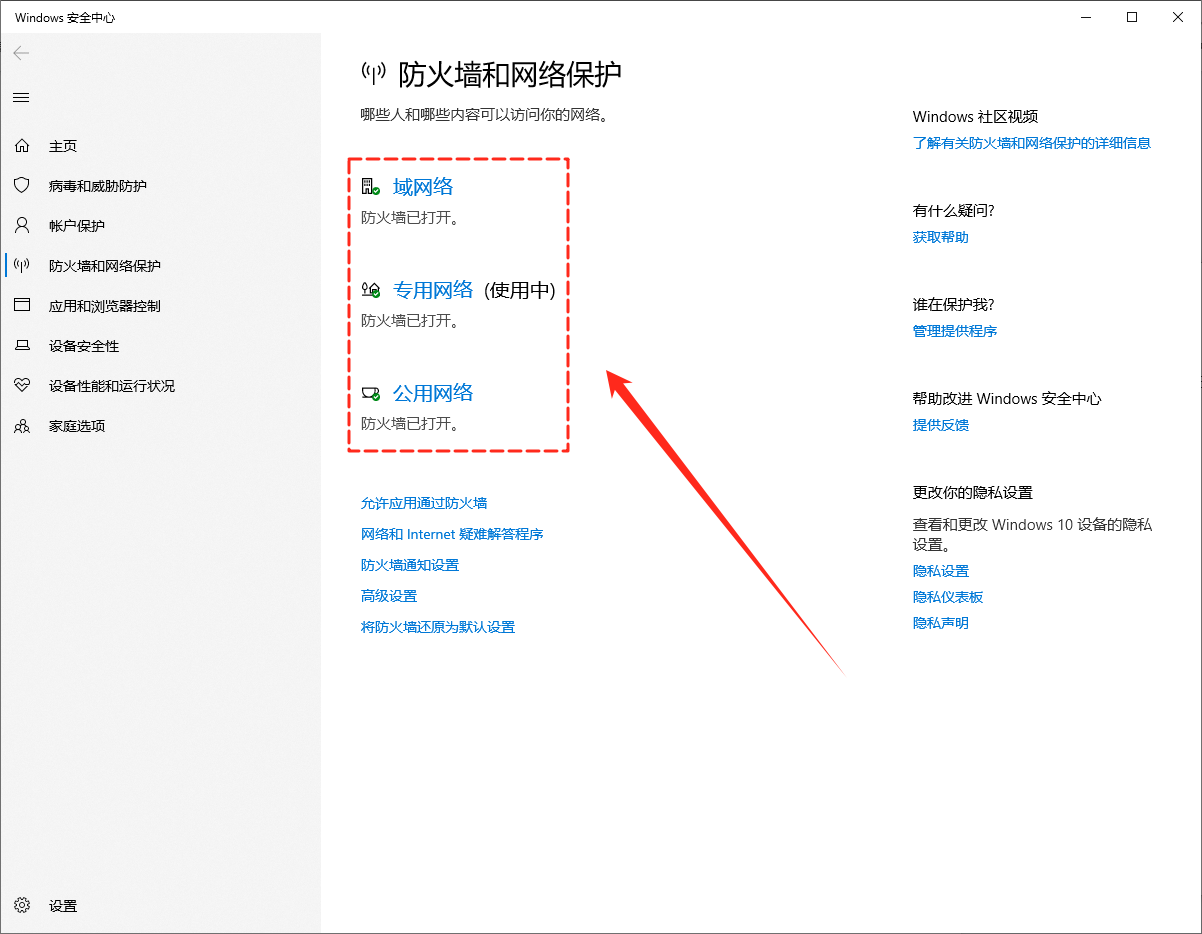The width and height of the screenshot is (1202, 934).
Task: Open 防火墙通知设置
Action: point(410,564)
